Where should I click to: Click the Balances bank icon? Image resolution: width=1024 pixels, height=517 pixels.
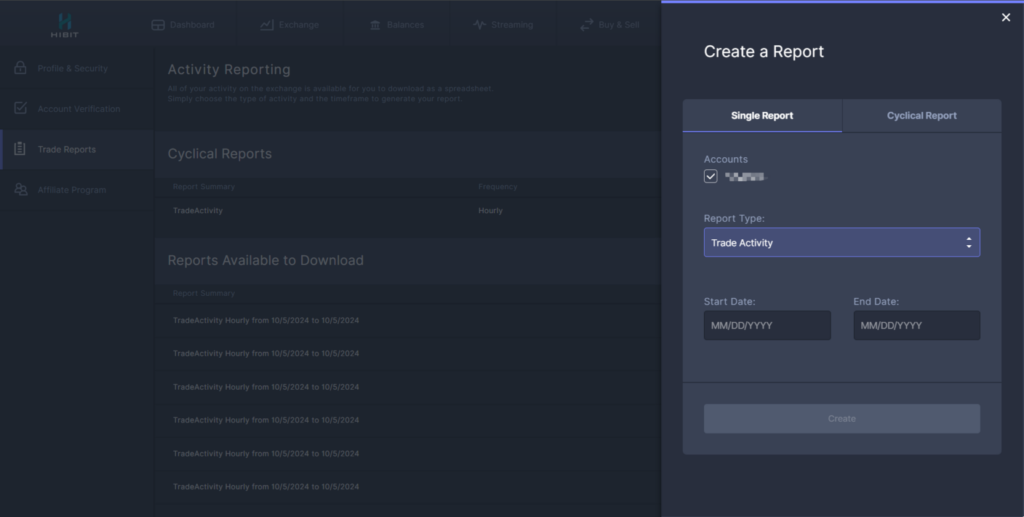pos(375,25)
